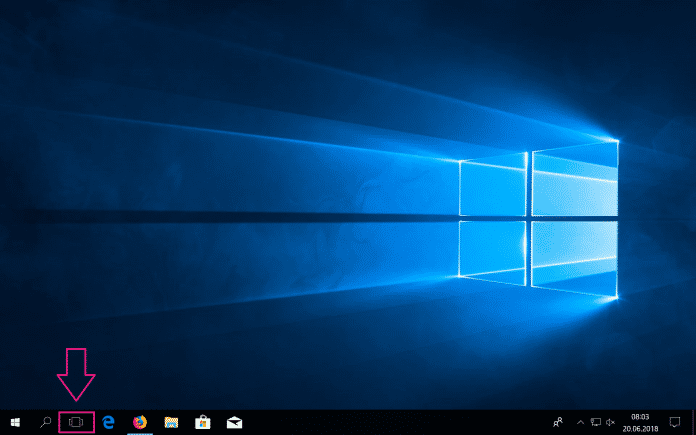The height and width of the screenshot is (435, 696).
Task: Open File Explorer from the taskbar
Action: (171, 422)
